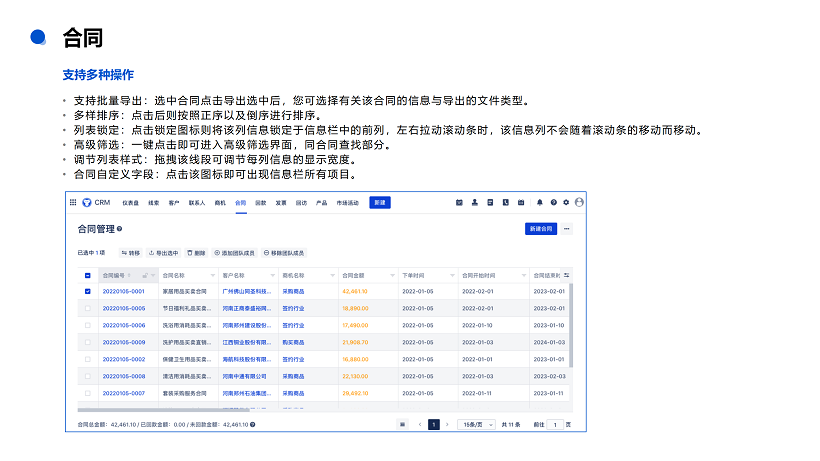
Task: Check the row 20220105-0005 checkbox
Action: [x=87, y=308]
